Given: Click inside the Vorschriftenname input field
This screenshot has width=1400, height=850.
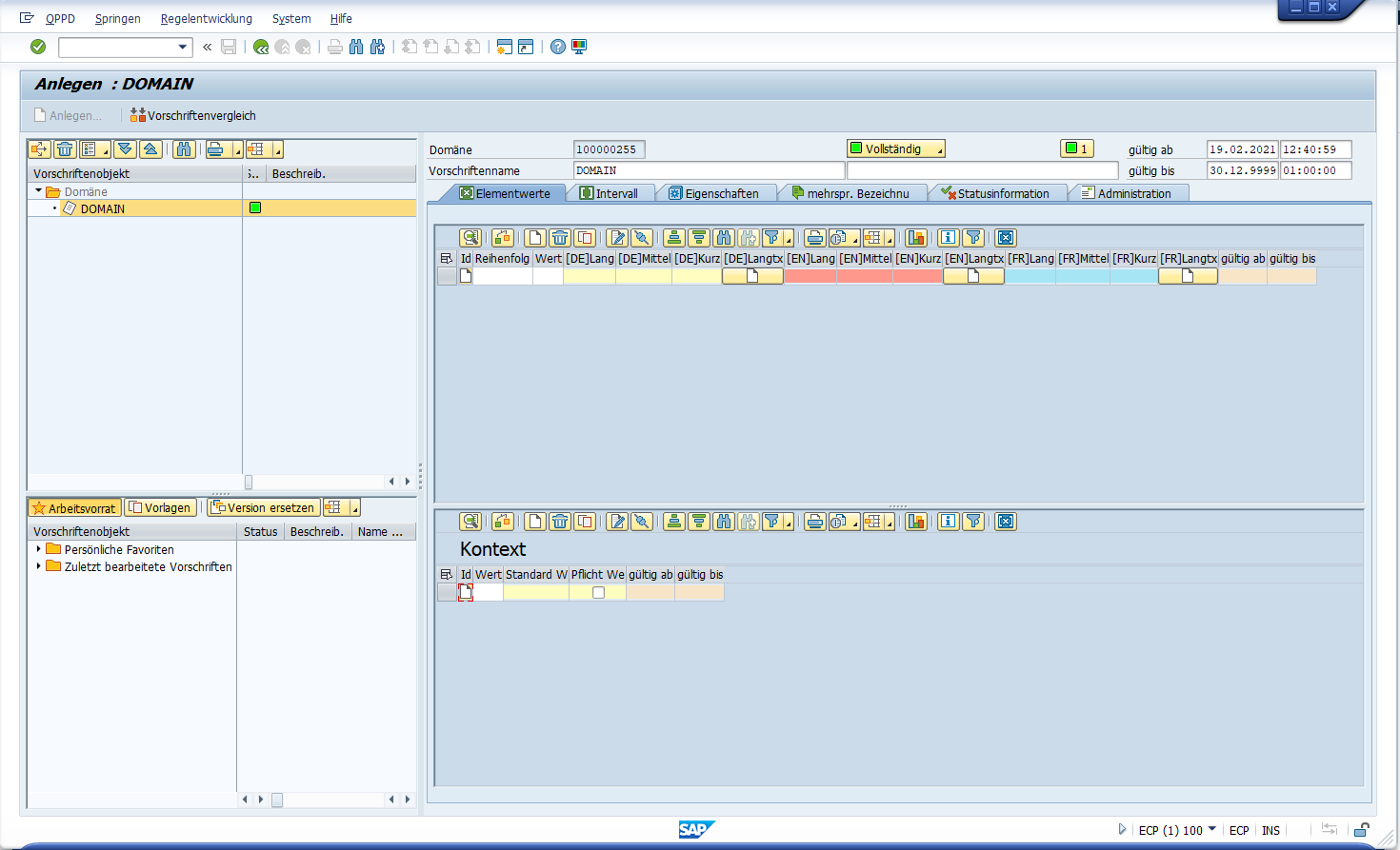Looking at the screenshot, I should tap(705, 169).
